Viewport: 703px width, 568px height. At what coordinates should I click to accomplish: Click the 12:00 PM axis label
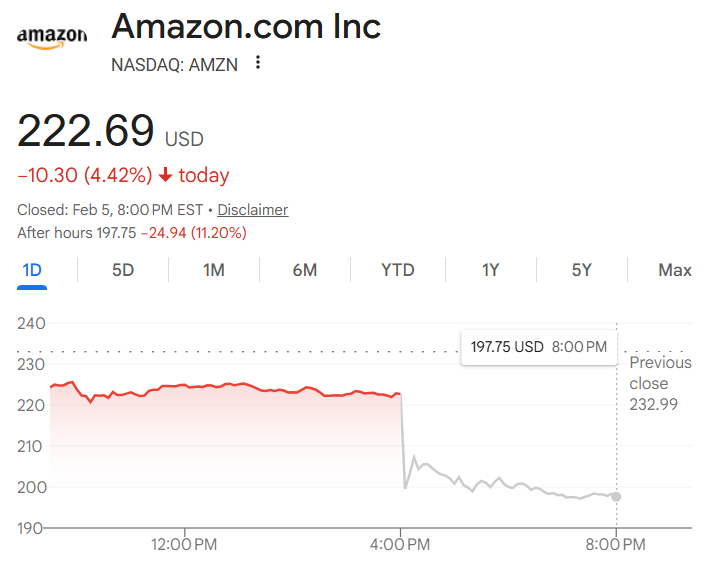(x=185, y=545)
